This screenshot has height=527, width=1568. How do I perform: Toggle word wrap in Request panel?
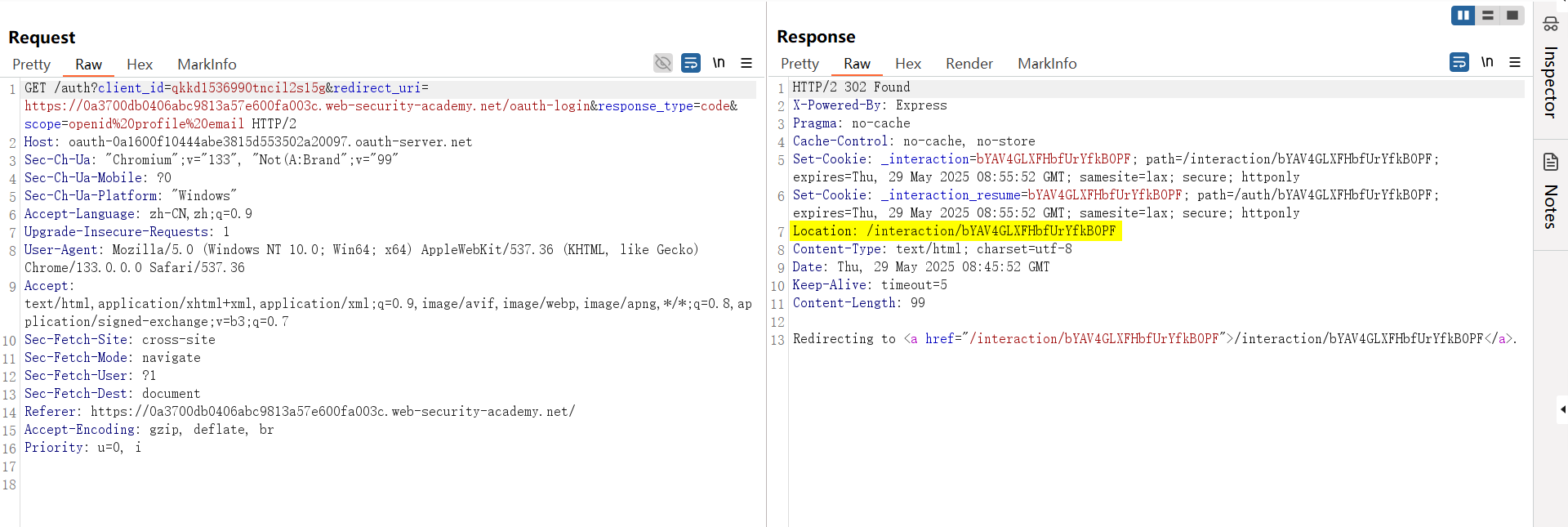tap(691, 63)
